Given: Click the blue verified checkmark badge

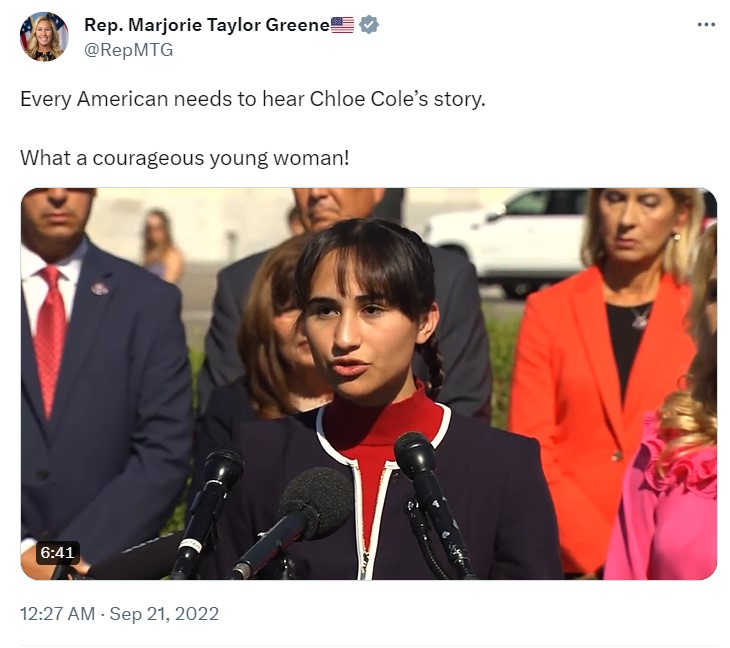Looking at the screenshot, I should (368, 25).
